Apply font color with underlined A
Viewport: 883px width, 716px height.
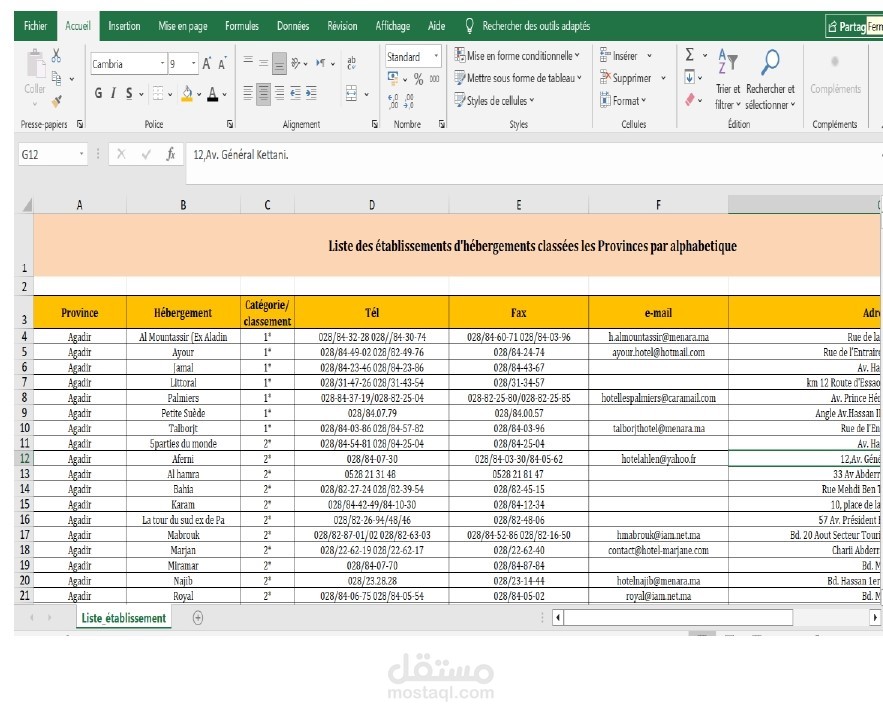coord(212,94)
